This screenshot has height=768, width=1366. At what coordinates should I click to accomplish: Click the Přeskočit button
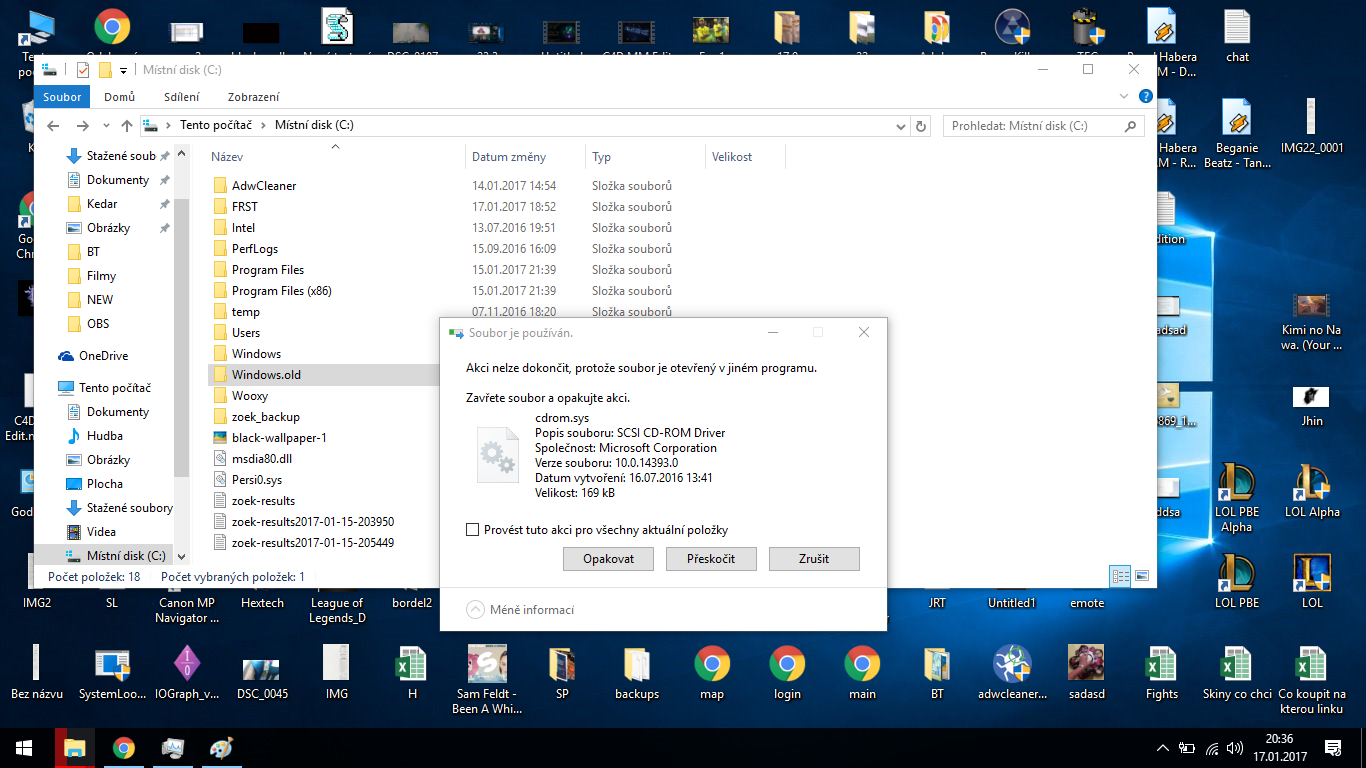(711, 559)
